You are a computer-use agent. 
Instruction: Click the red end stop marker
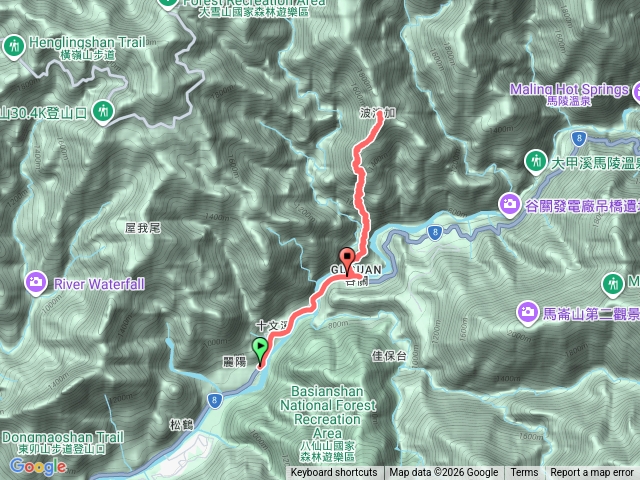pos(347,261)
